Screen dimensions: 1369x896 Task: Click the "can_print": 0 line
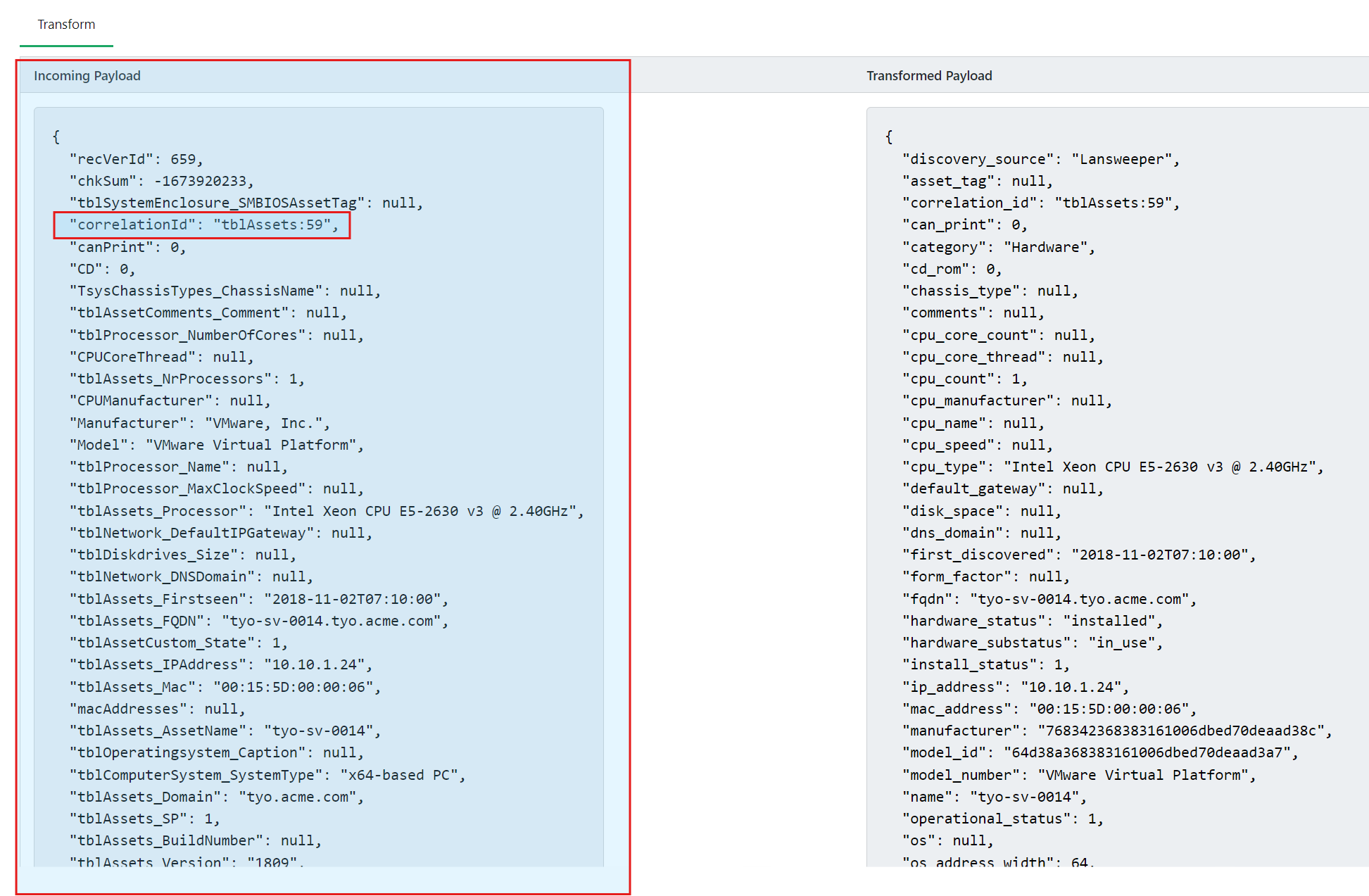[965, 225]
